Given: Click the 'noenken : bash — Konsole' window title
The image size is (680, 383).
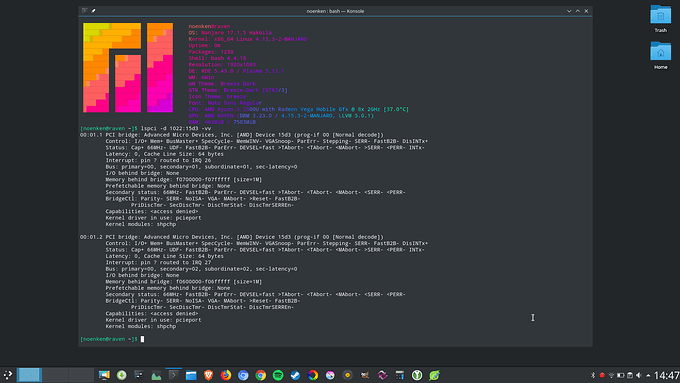Looking at the screenshot, I should pos(335,11).
